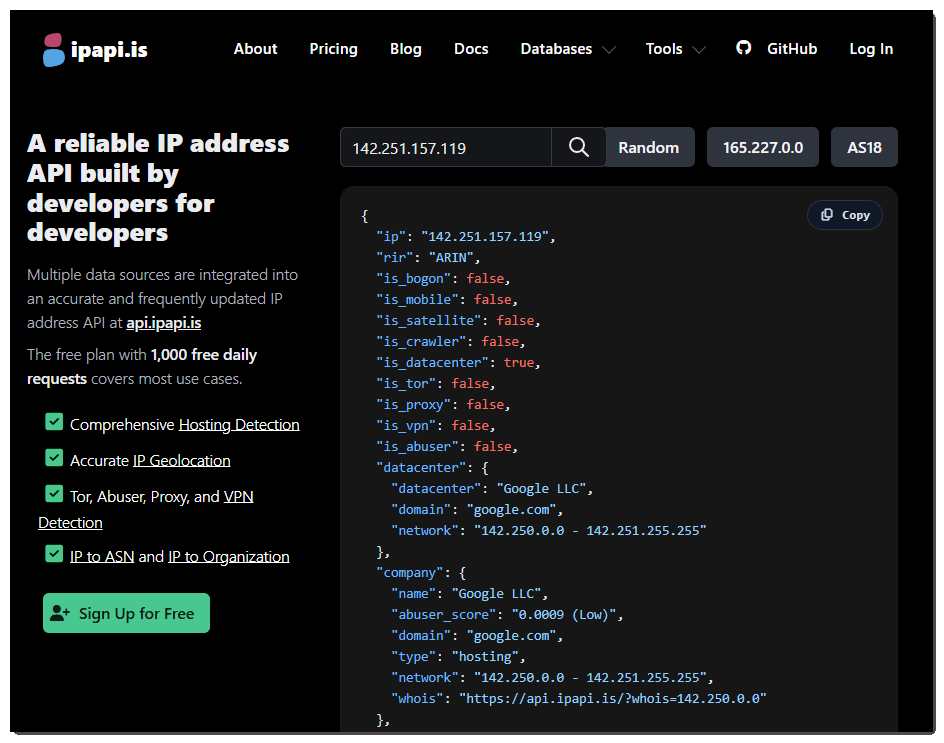Click the "is_satellite": false line
Viewport: 944px width, 743px height.
point(458,321)
